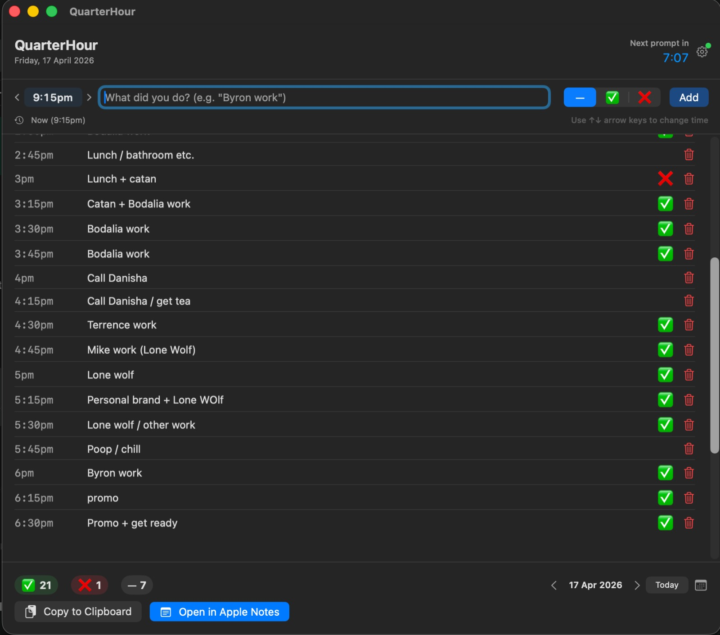Screen dimensions: 720x635
Task: Toggle green check on Personal brand + Lone WOlf
Action: pyautogui.click(x=665, y=400)
